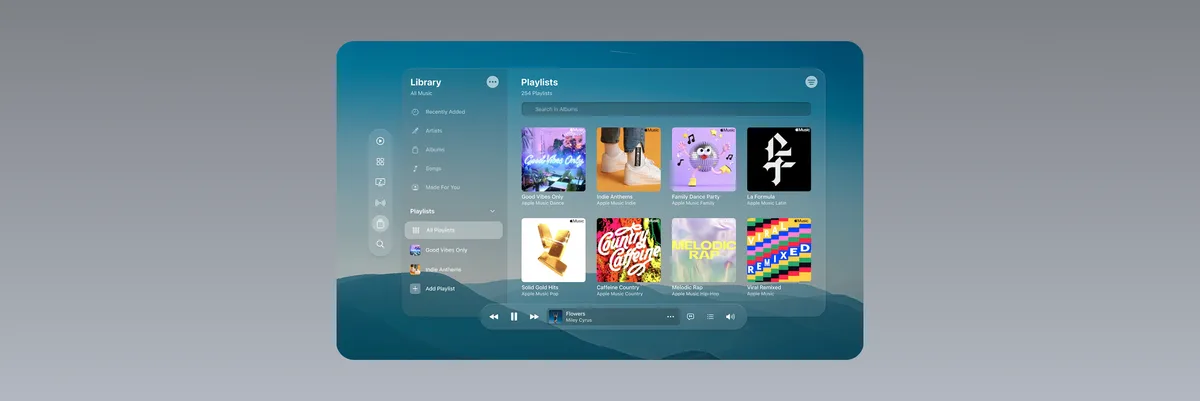Open Albums in the Library
Image resolution: width=1200 pixels, height=401 pixels.
(435, 150)
